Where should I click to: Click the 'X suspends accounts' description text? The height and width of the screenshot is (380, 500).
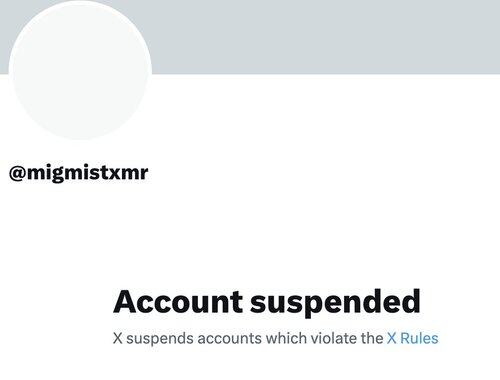point(275,338)
